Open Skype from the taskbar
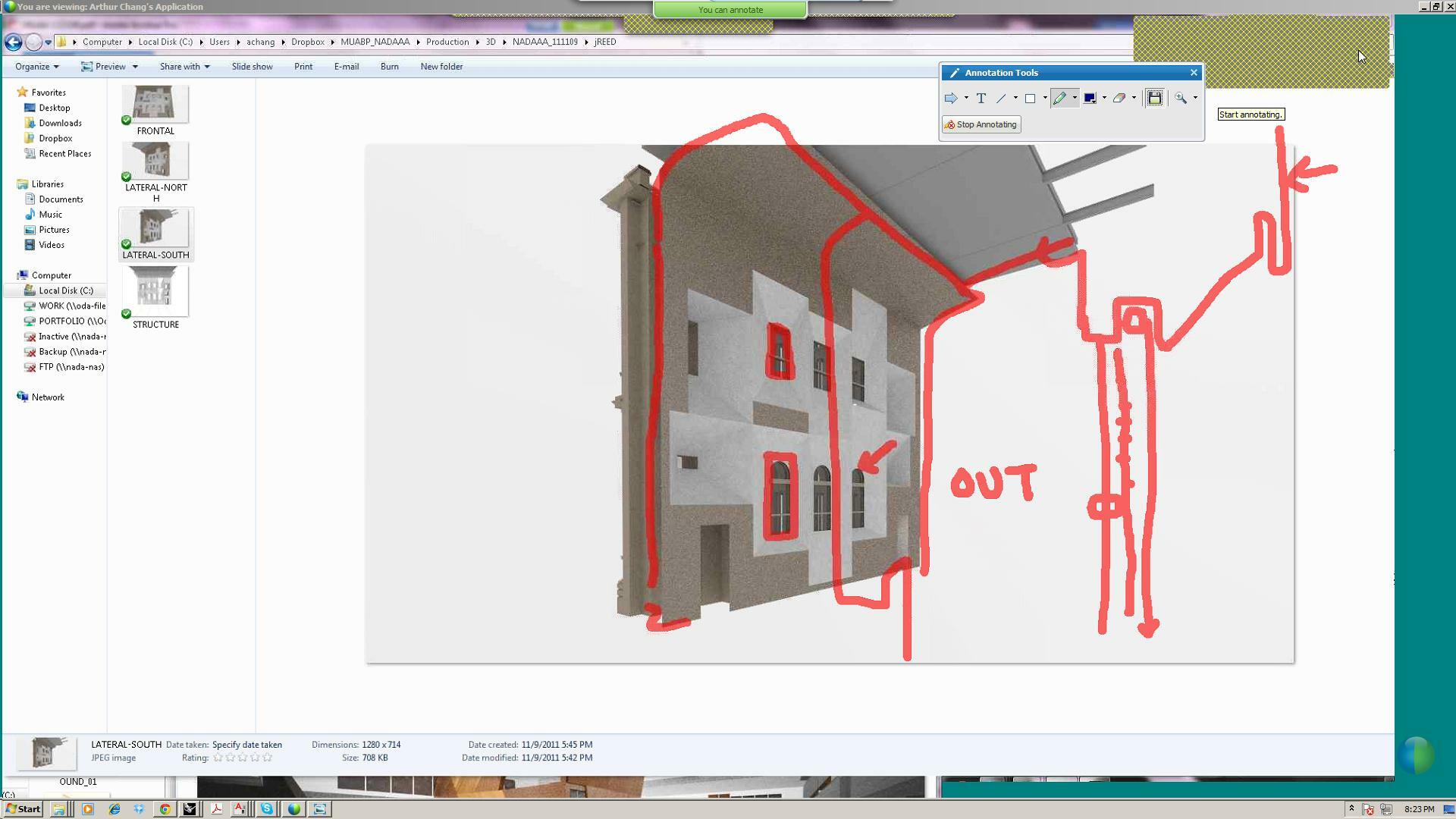This screenshot has height=819, width=1456. [267, 809]
